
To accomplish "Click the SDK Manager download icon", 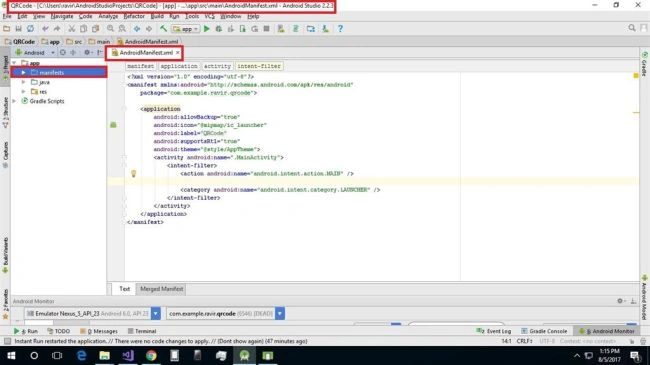I will [x=325, y=29].
